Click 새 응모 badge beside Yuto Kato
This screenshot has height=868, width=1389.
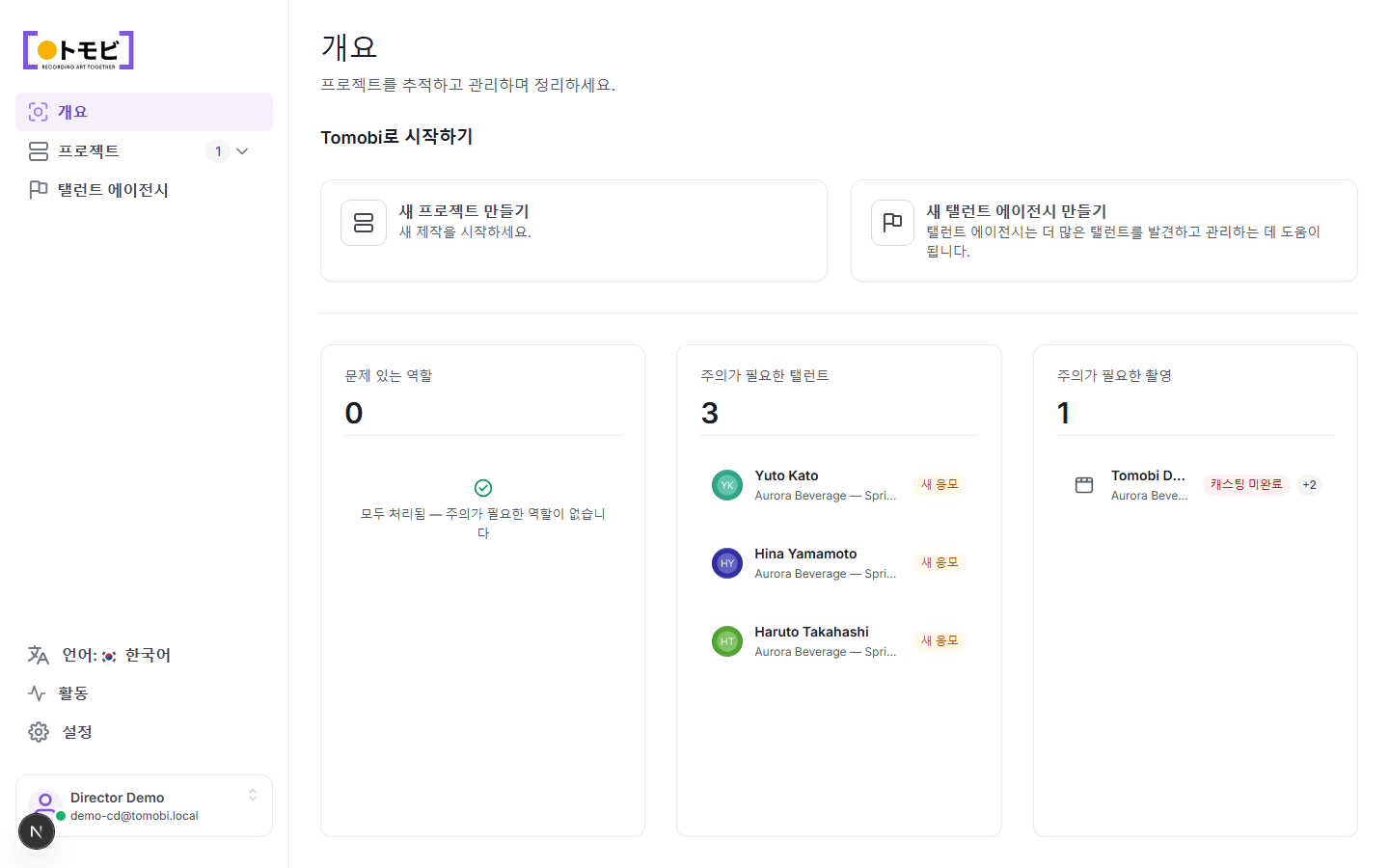(940, 484)
